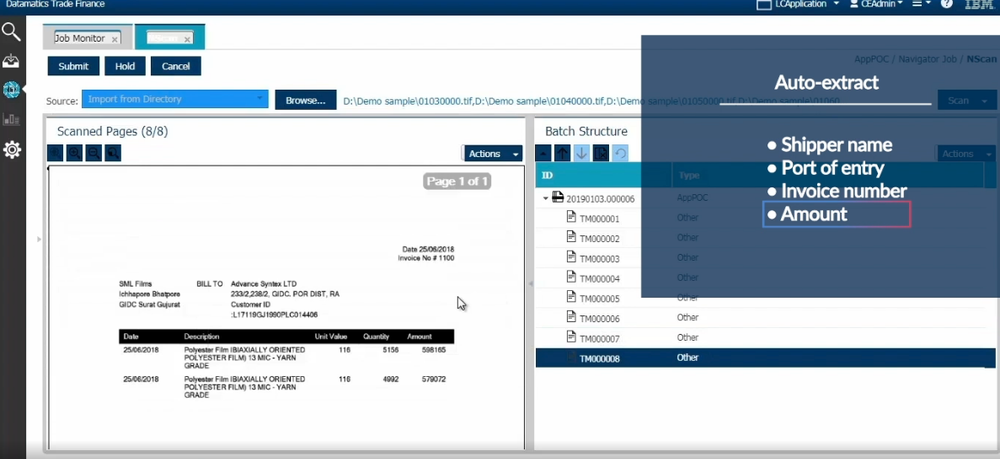Image resolution: width=1000 pixels, height=459 pixels.
Task: Click the zoom in magnifier above scanned page
Action: (75, 153)
